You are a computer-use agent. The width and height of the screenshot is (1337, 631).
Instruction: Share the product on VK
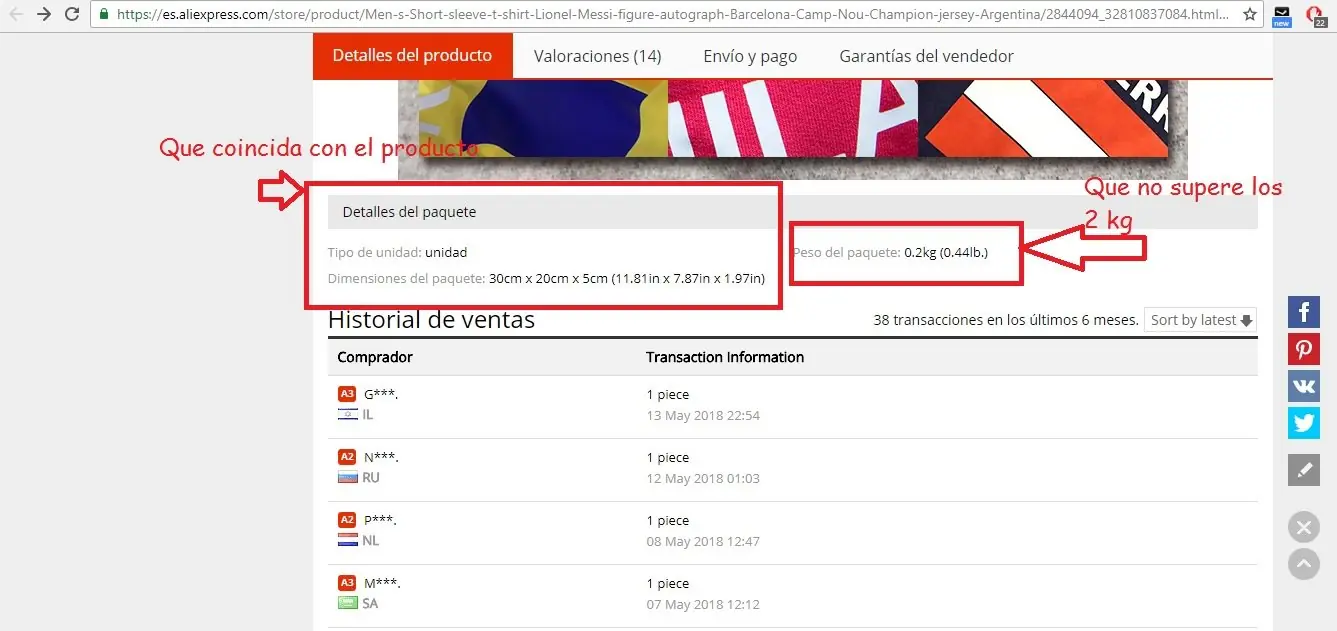1304,386
